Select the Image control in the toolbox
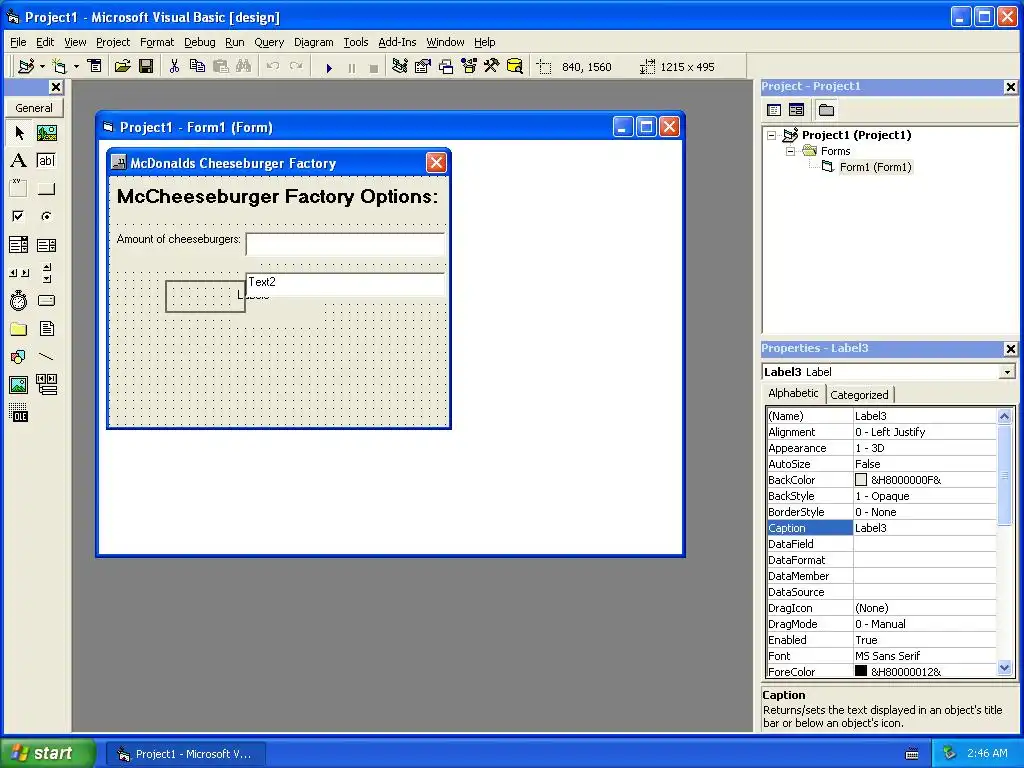Image resolution: width=1024 pixels, height=768 pixels. point(19,385)
